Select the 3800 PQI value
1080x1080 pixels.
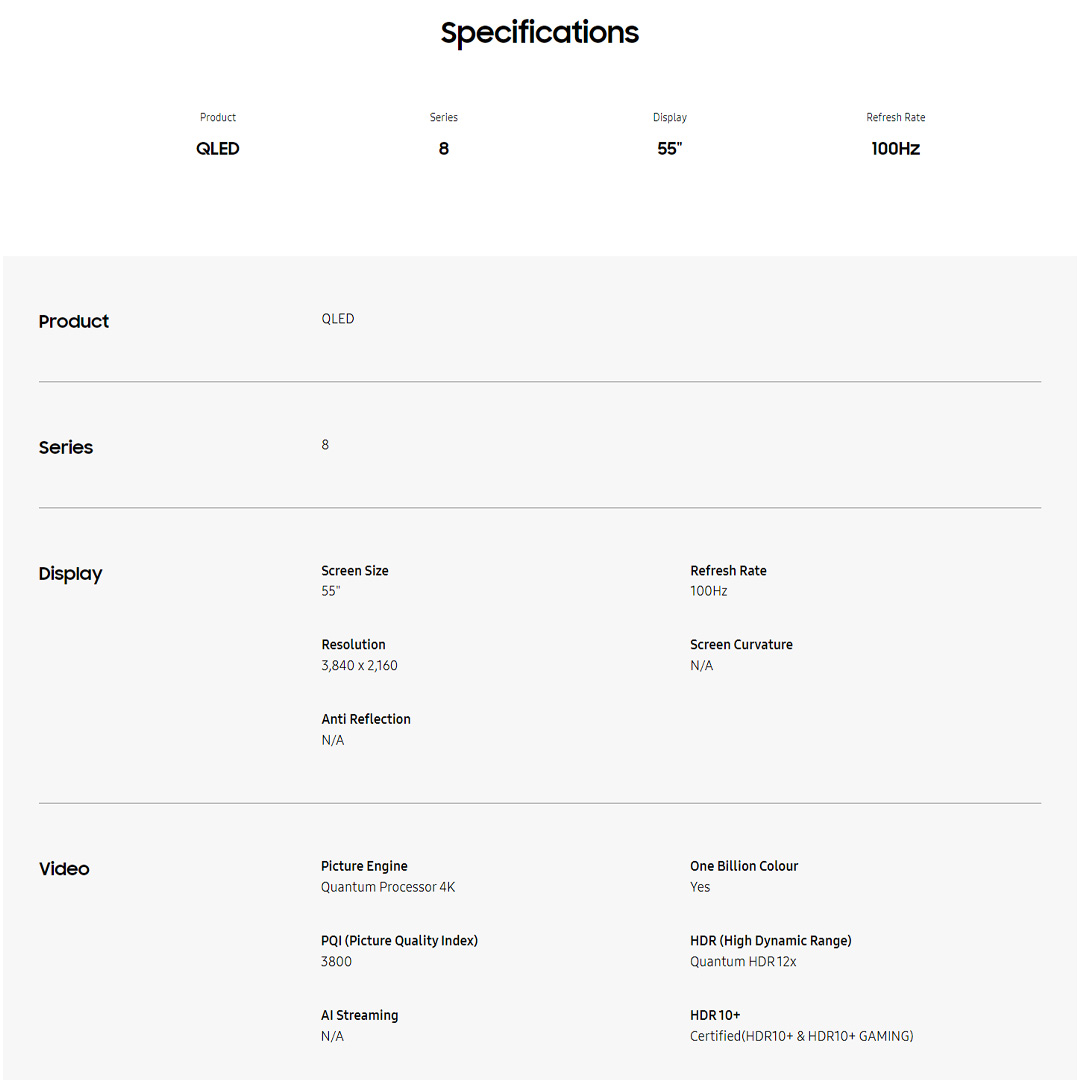pyautogui.click(x=336, y=962)
